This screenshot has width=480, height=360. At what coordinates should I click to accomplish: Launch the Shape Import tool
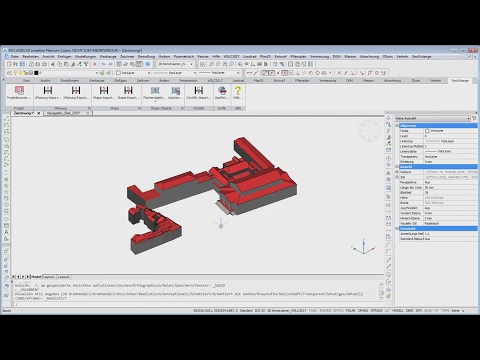pyautogui.click(x=104, y=92)
